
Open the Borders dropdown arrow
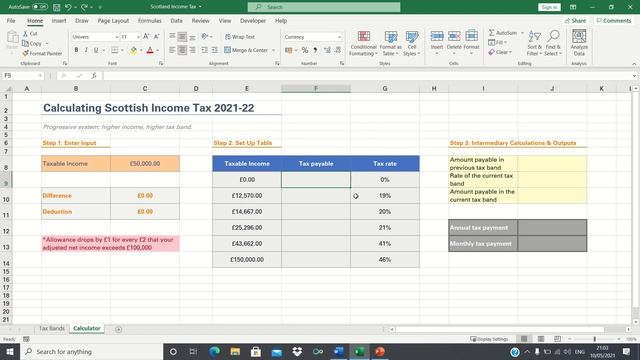click(x=122, y=50)
